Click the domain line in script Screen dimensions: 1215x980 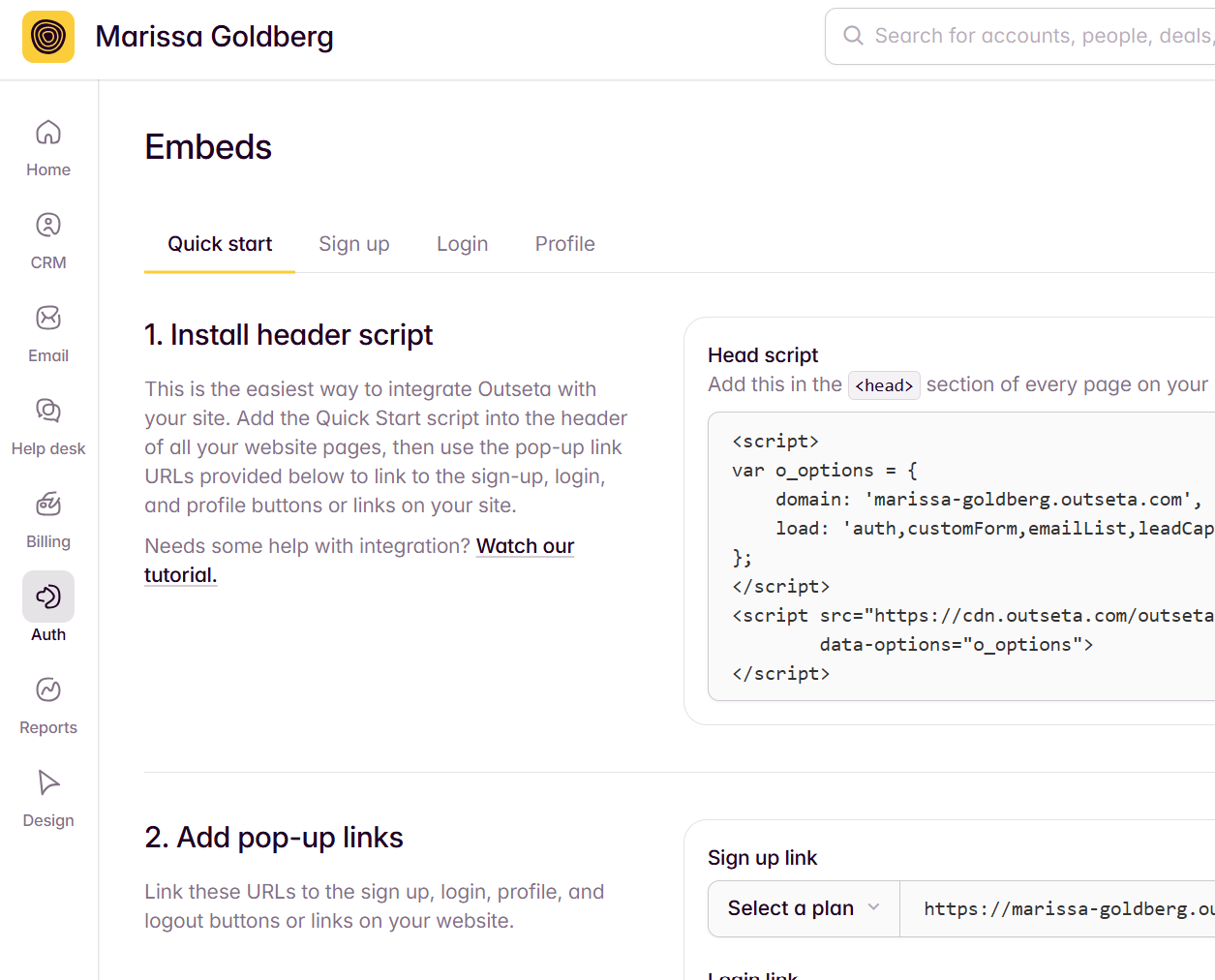click(x=988, y=500)
